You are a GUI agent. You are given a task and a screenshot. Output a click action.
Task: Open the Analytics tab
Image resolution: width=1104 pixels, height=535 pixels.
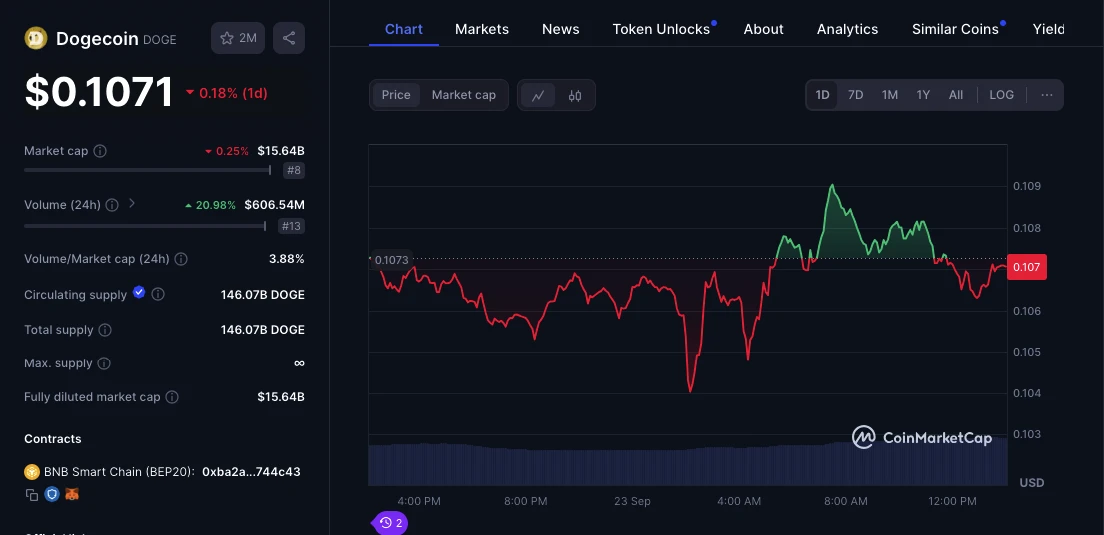point(847,29)
